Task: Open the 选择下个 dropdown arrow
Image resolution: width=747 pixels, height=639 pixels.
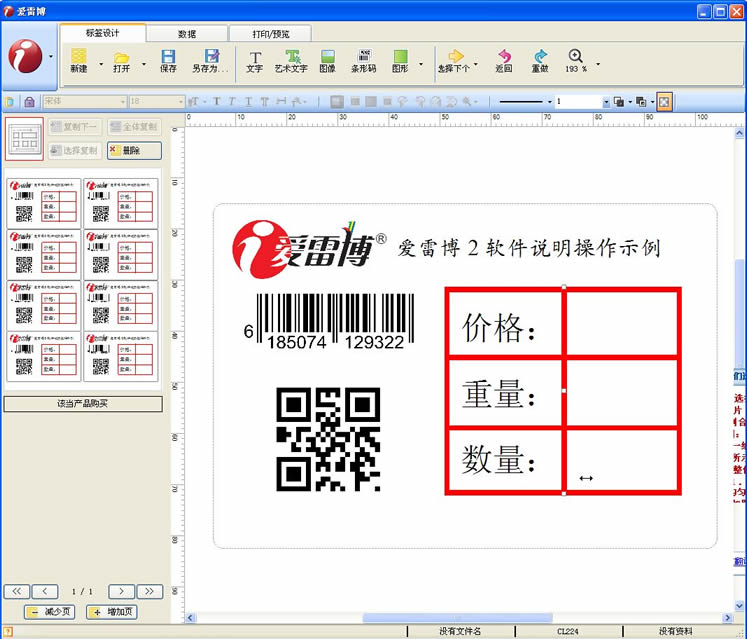Action: [475, 64]
